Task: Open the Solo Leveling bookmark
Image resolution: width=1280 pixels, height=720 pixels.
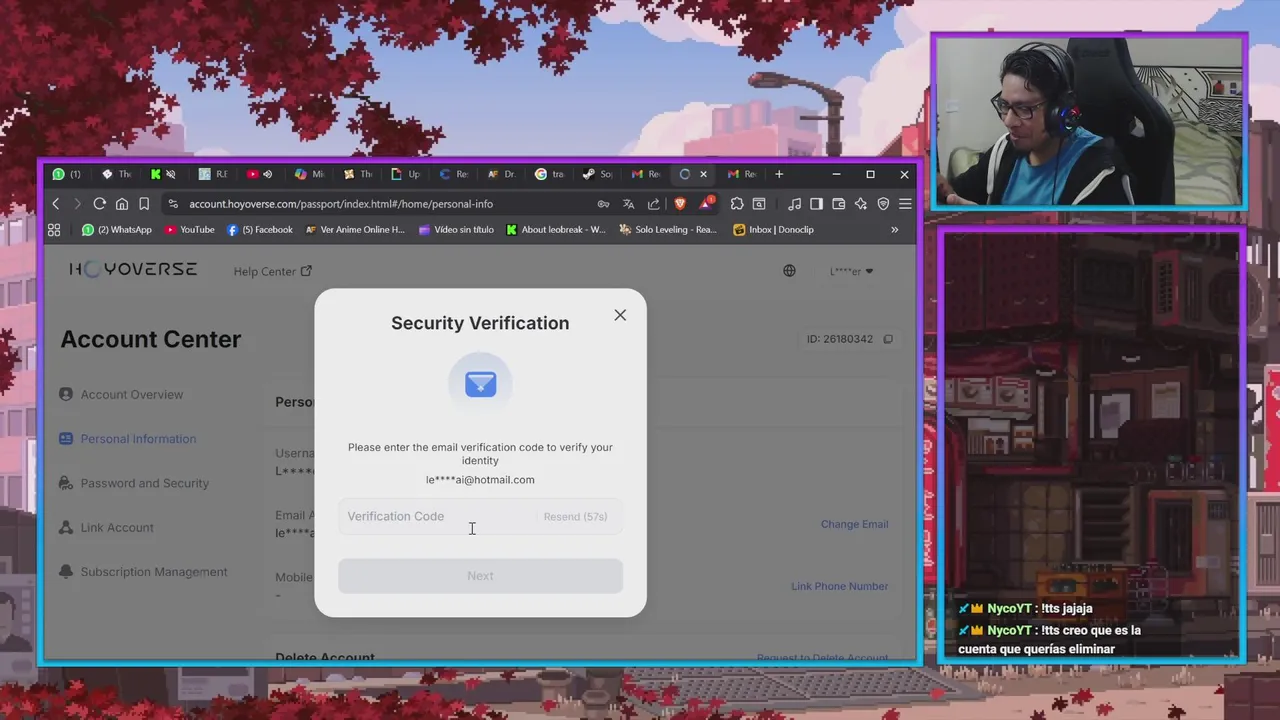Action: (x=668, y=230)
